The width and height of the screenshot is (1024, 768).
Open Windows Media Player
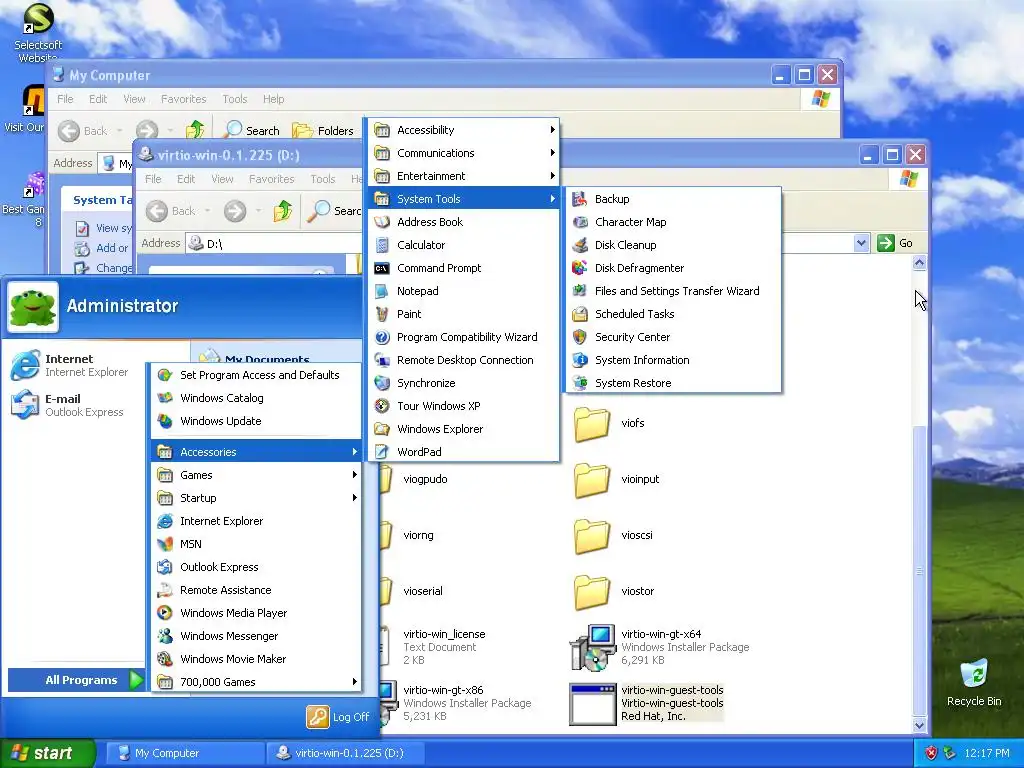tap(257, 613)
